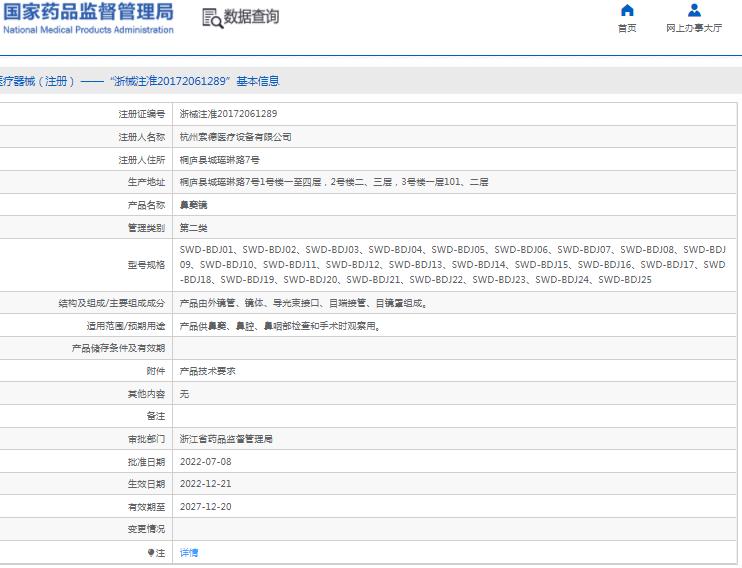Click management category value 第二类
This screenshot has height=568, width=742.
[194, 228]
